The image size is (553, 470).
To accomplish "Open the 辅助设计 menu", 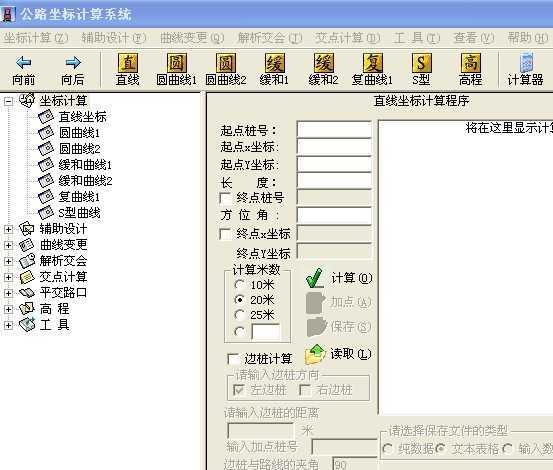I will pyautogui.click(x=114, y=38).
